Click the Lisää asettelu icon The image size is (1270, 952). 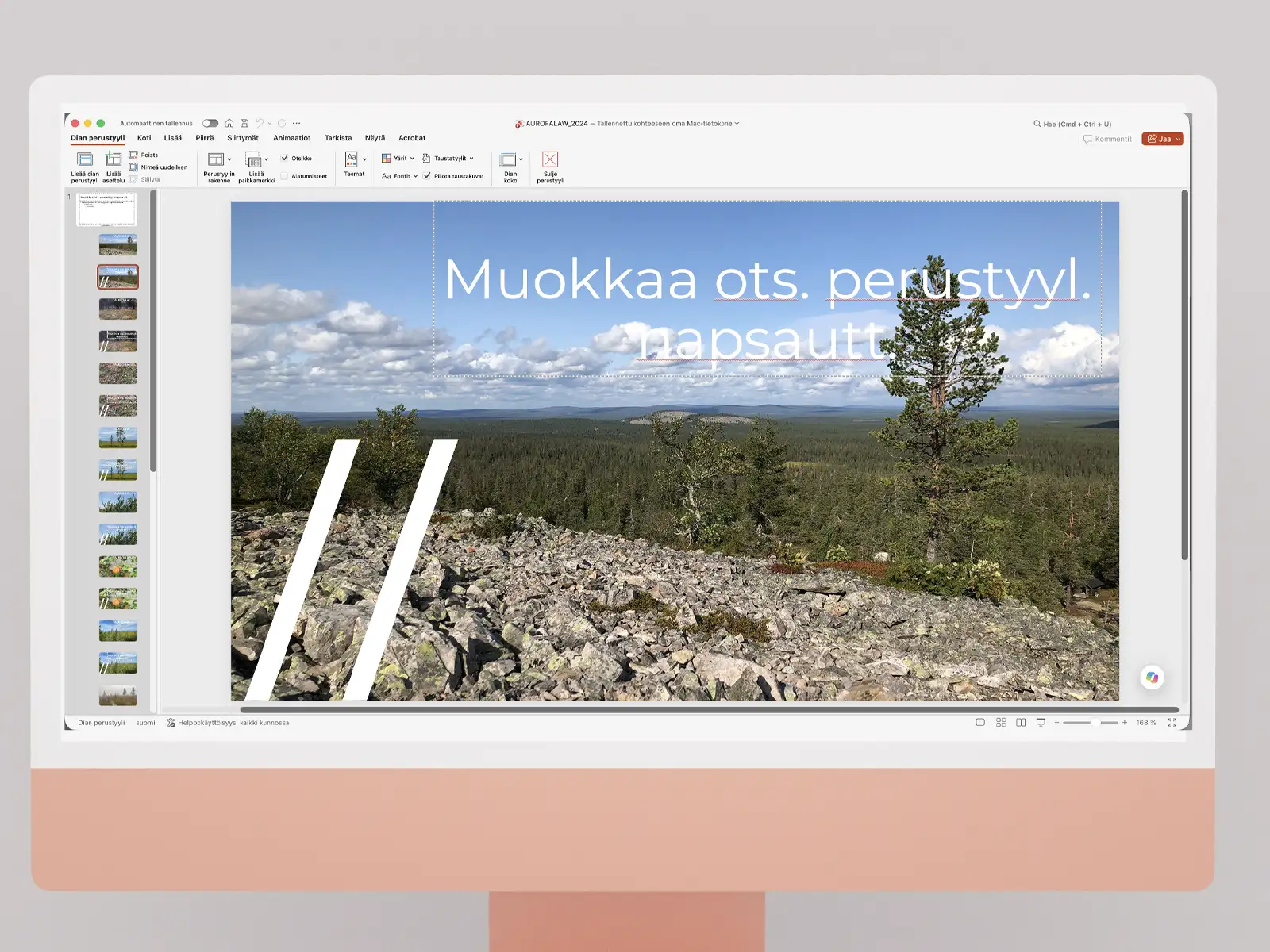[x=114, y=159]
